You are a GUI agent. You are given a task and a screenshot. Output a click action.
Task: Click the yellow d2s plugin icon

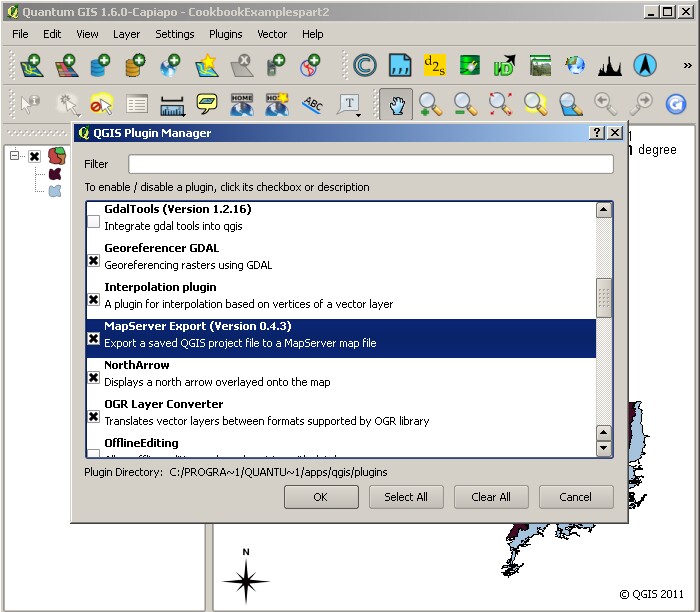click(x=434, y=66)
